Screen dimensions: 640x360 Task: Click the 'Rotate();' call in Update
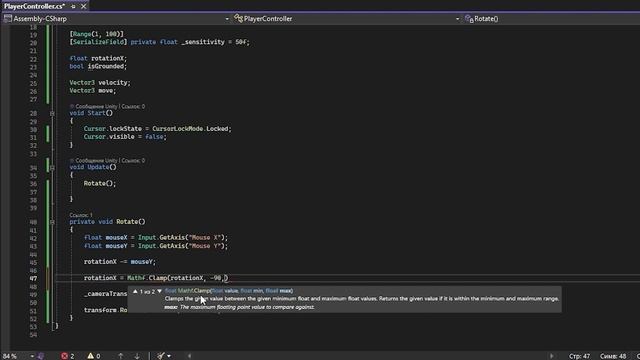(x=100, y=183)
